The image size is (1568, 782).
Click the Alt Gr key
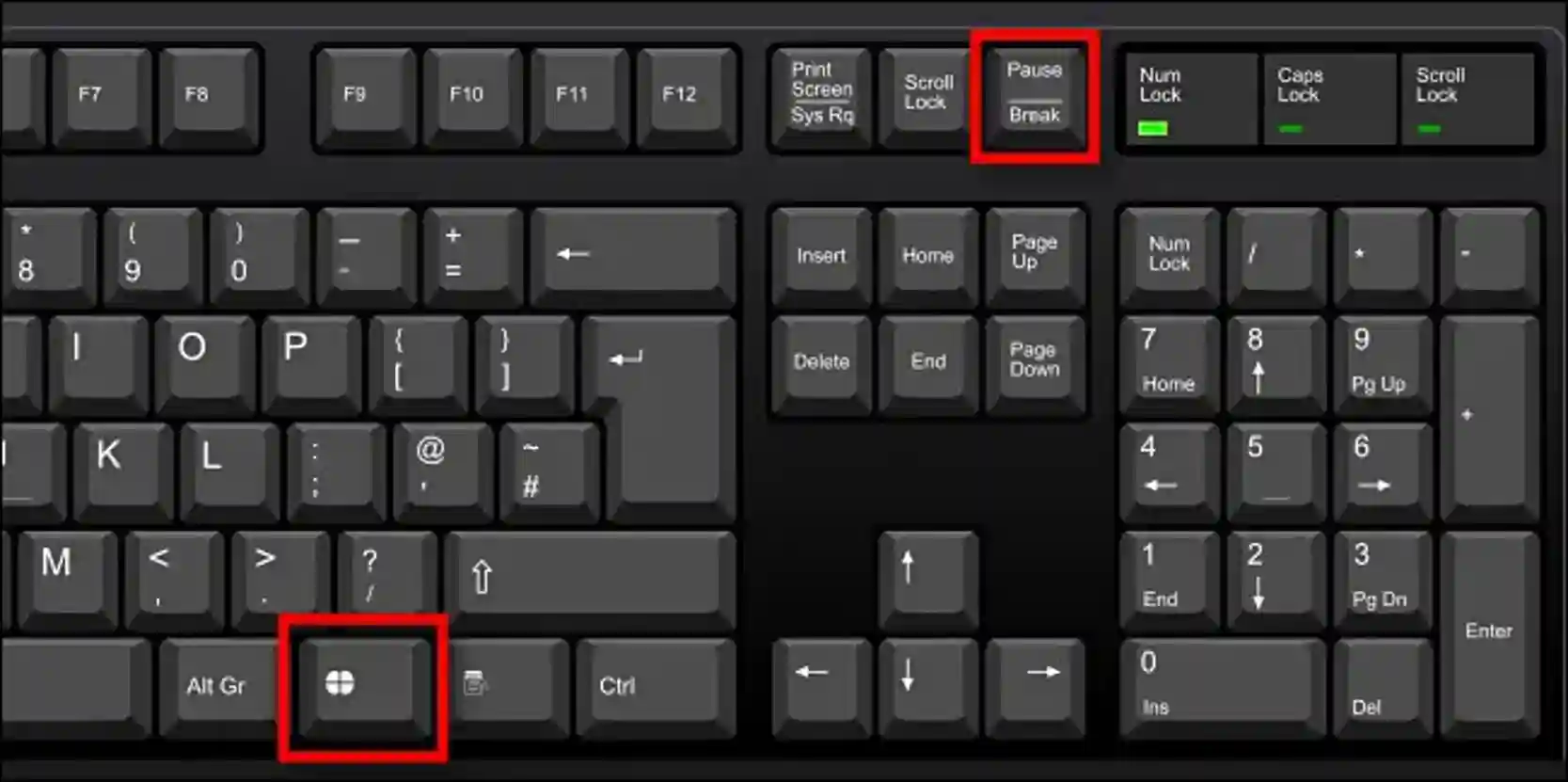[218, 688]
